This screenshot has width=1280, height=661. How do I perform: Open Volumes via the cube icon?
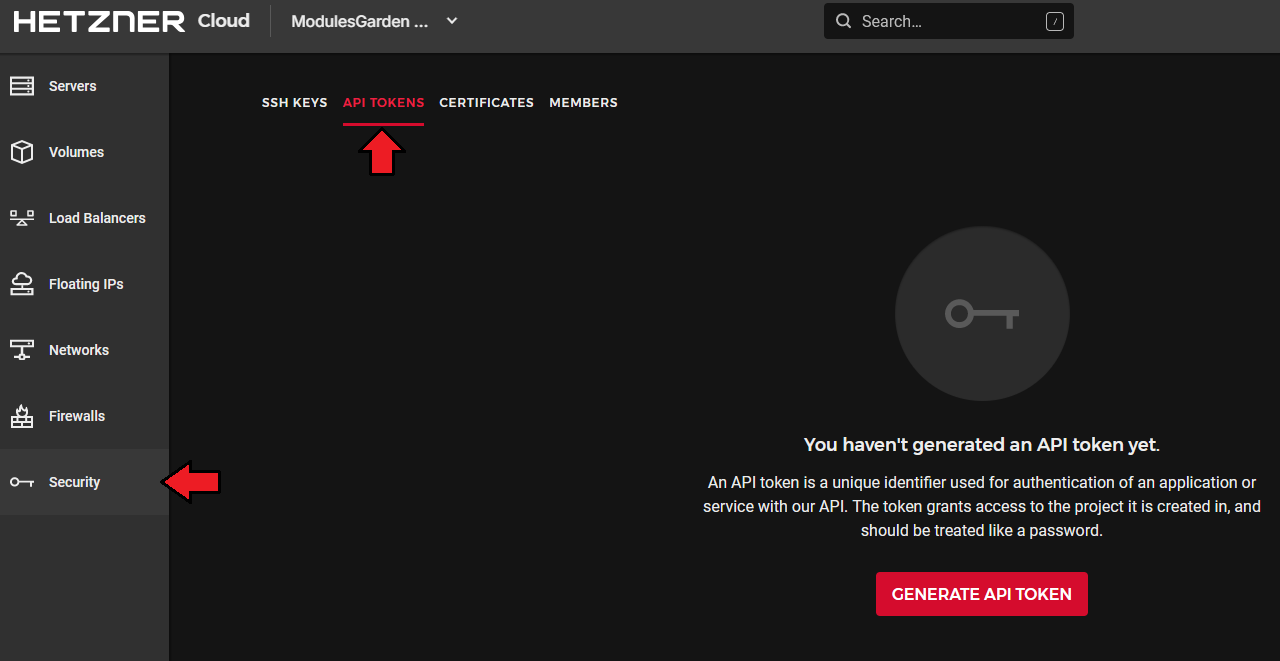(x=22, y=152)
